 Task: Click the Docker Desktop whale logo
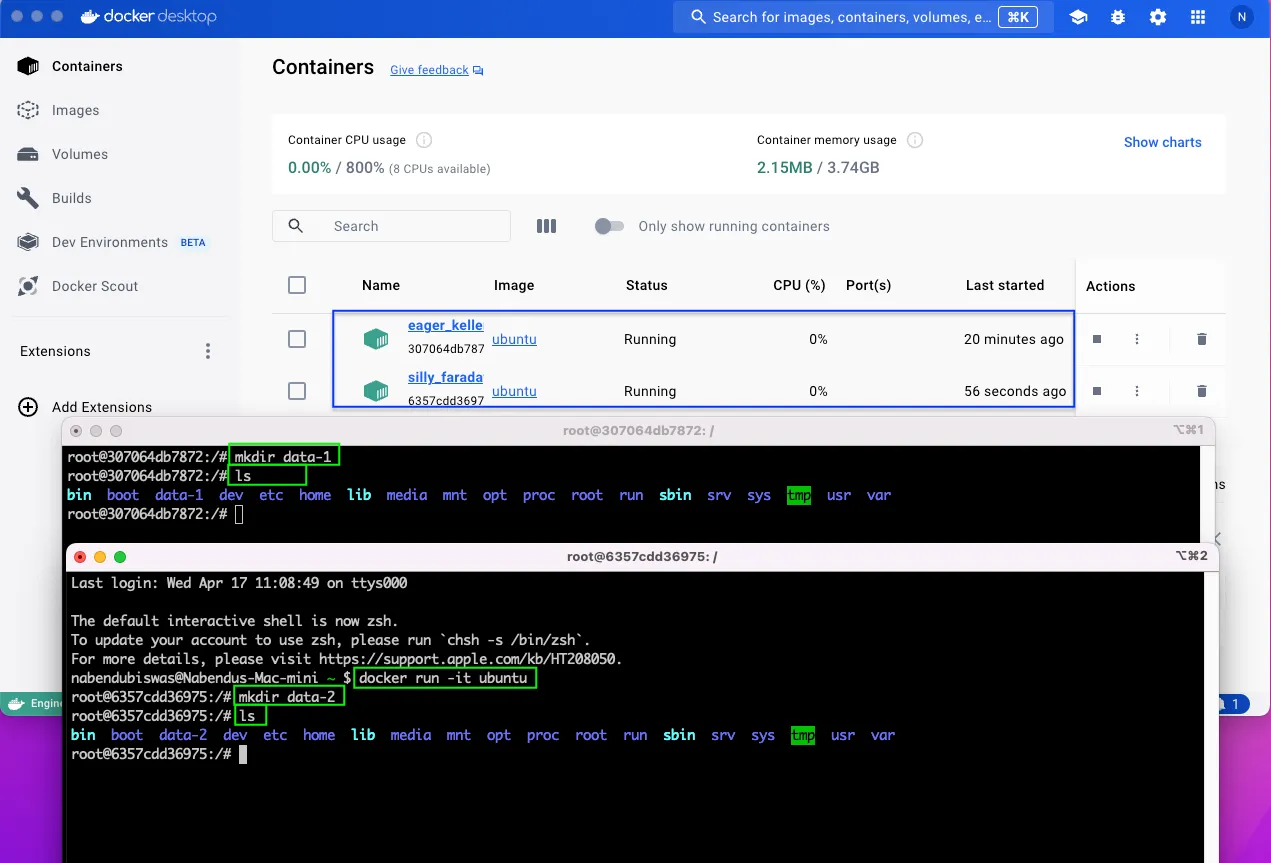point(88,17)
